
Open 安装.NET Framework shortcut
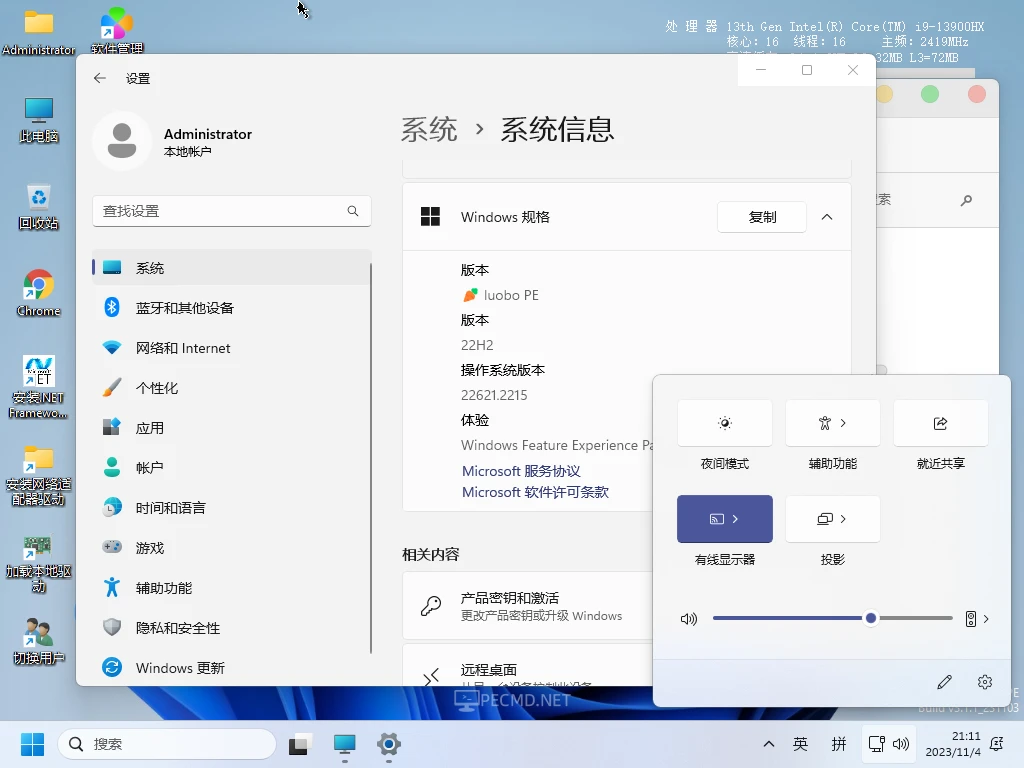[39, 387]
